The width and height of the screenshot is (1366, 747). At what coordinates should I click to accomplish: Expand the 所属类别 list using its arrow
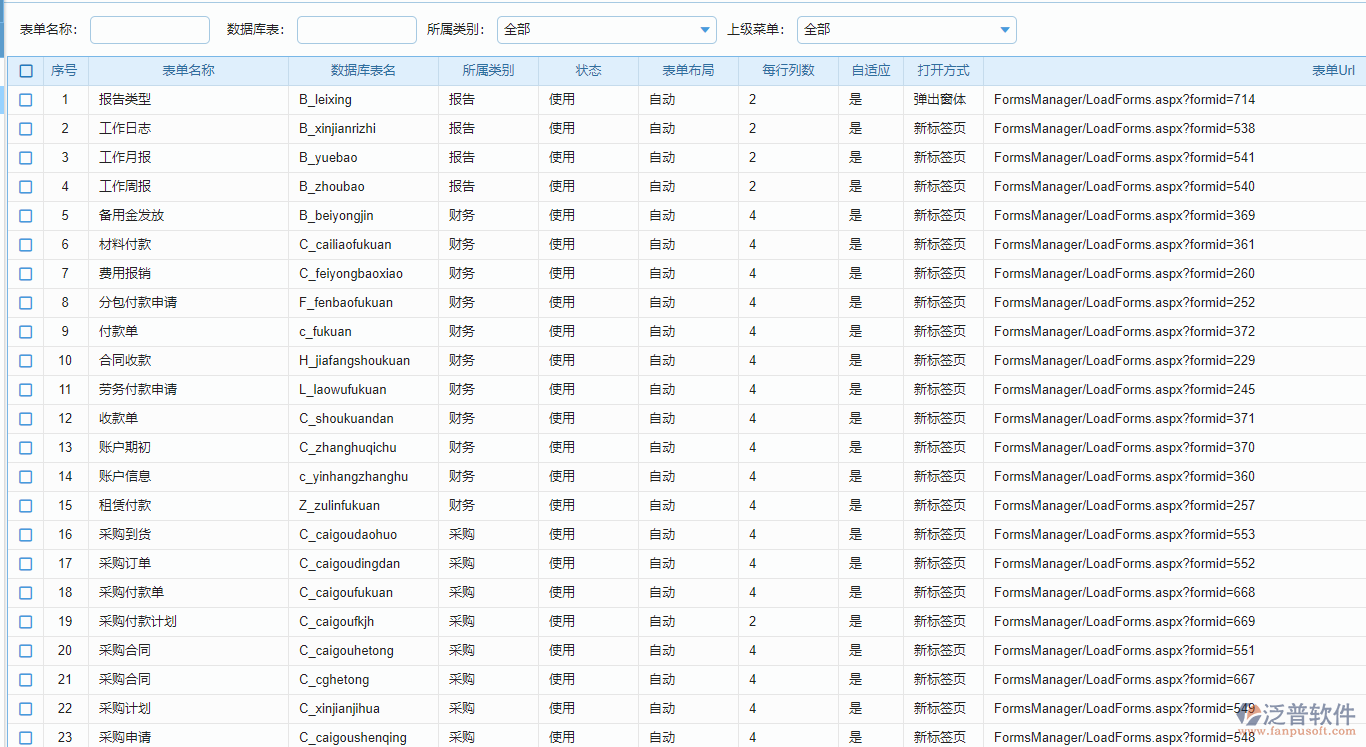[x=706, y=30]
